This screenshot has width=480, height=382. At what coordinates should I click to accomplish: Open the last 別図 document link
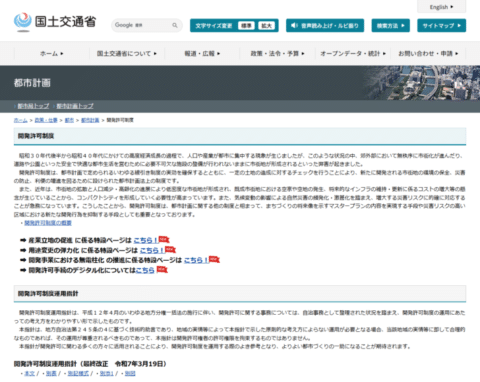pyautogui.click(x=130, y=373)
